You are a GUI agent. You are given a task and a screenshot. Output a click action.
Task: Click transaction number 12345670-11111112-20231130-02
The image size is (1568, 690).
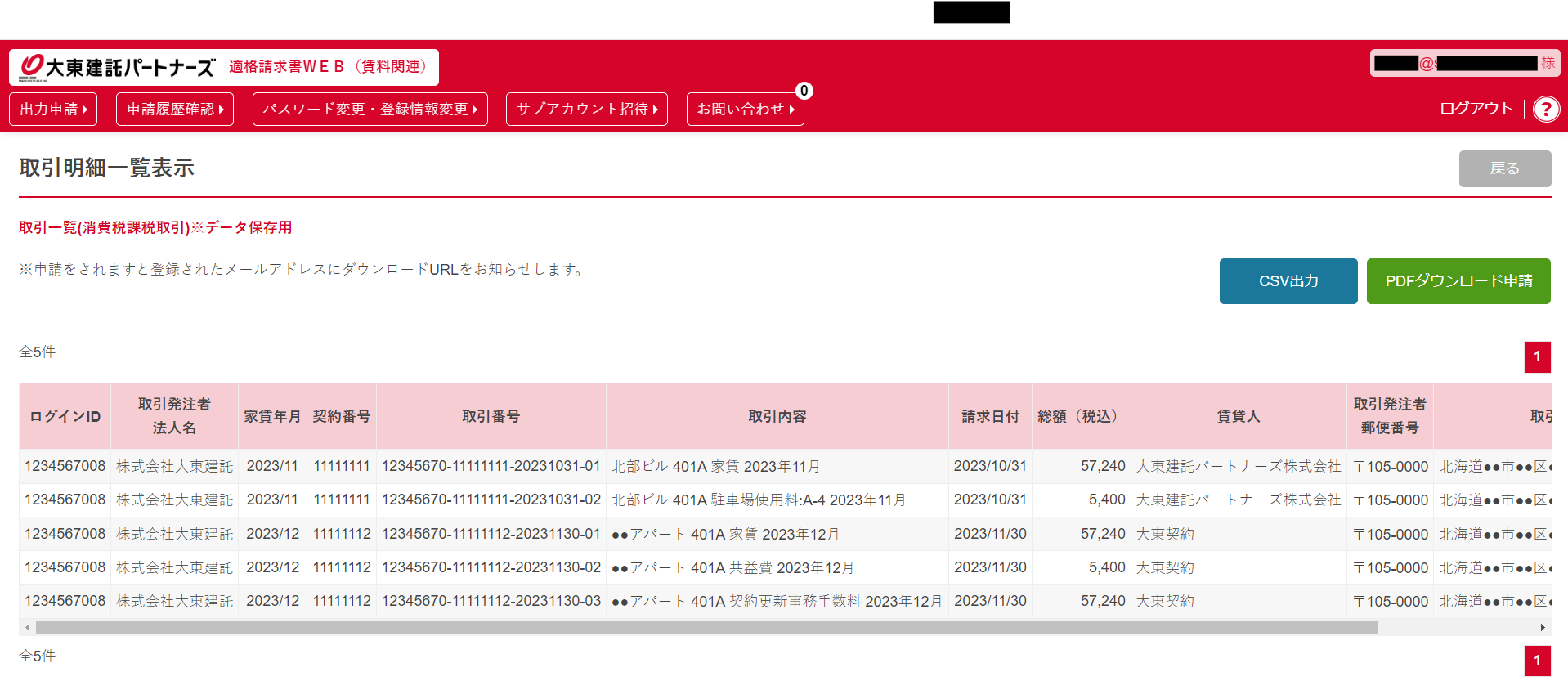(x=491, y=567)
